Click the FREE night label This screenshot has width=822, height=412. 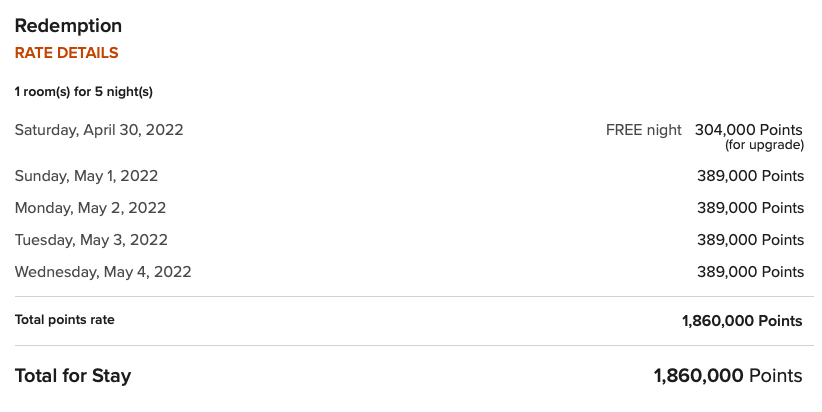644,130
